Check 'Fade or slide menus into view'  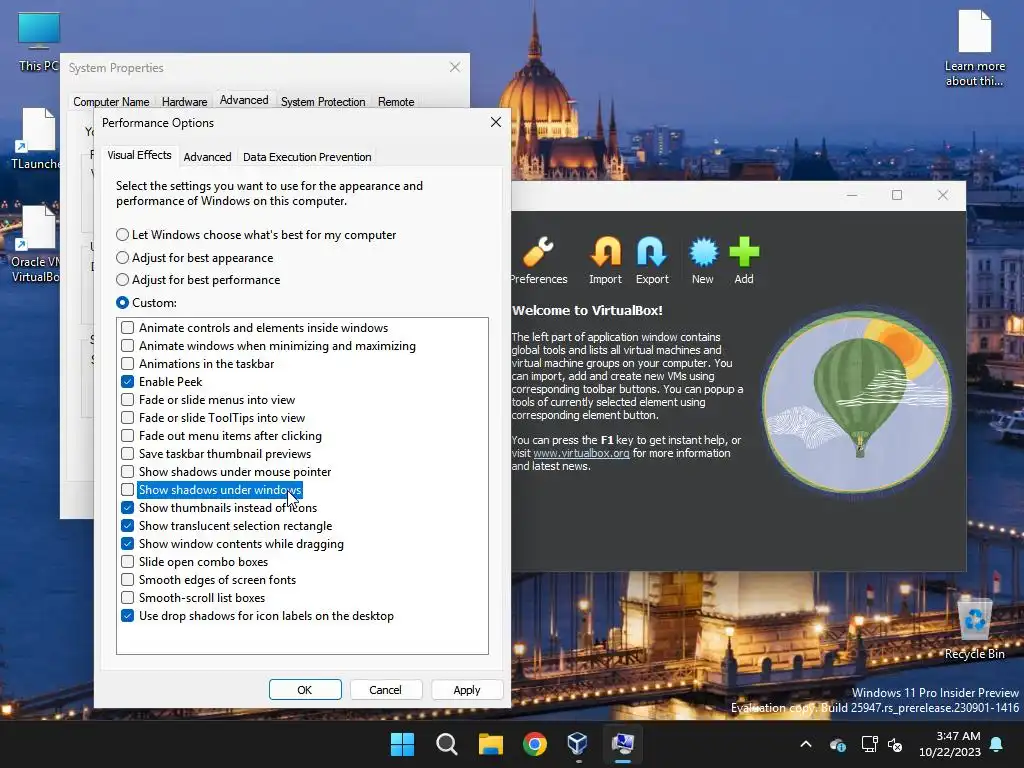[127, 399]
